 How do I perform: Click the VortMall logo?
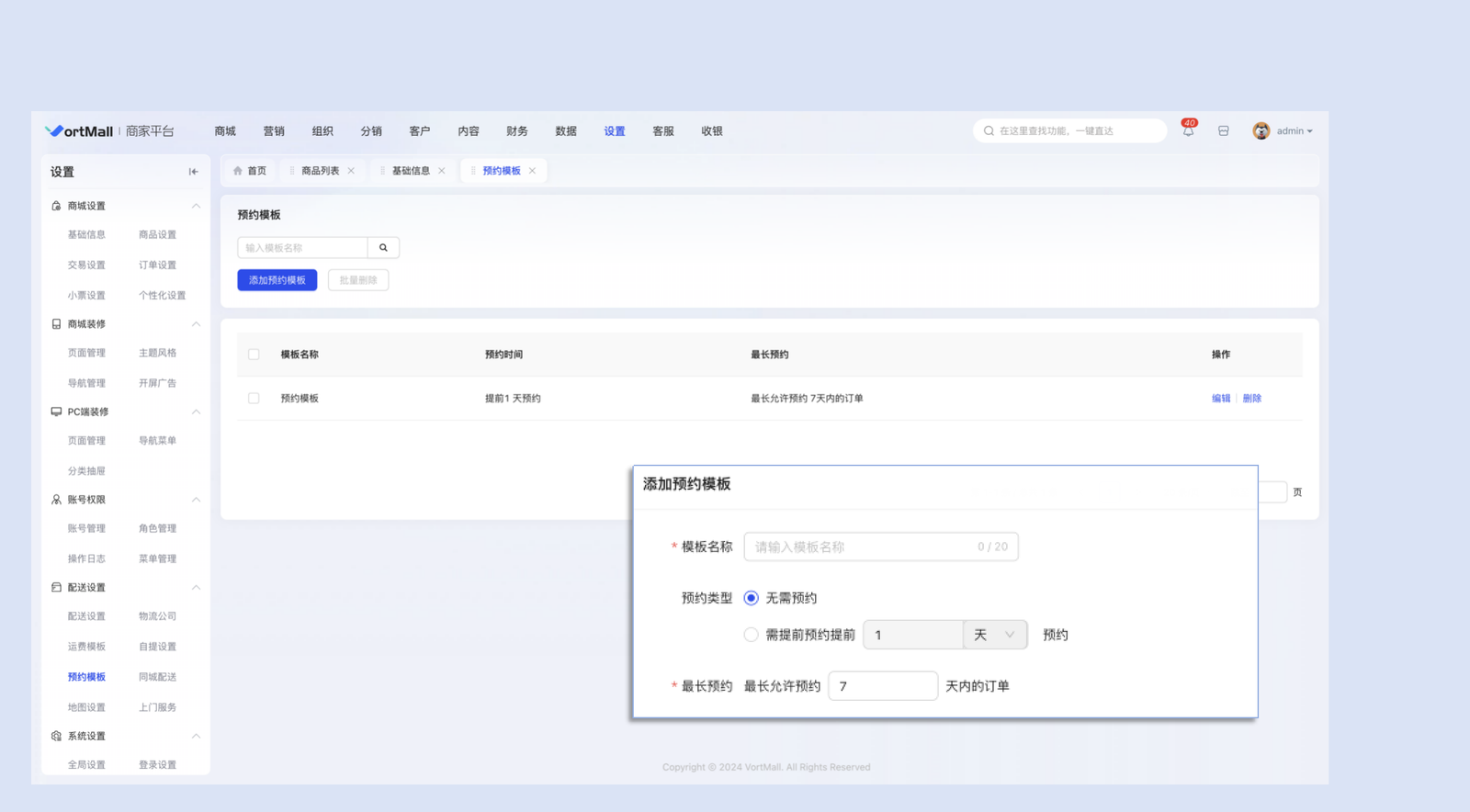tap(79, 131)
